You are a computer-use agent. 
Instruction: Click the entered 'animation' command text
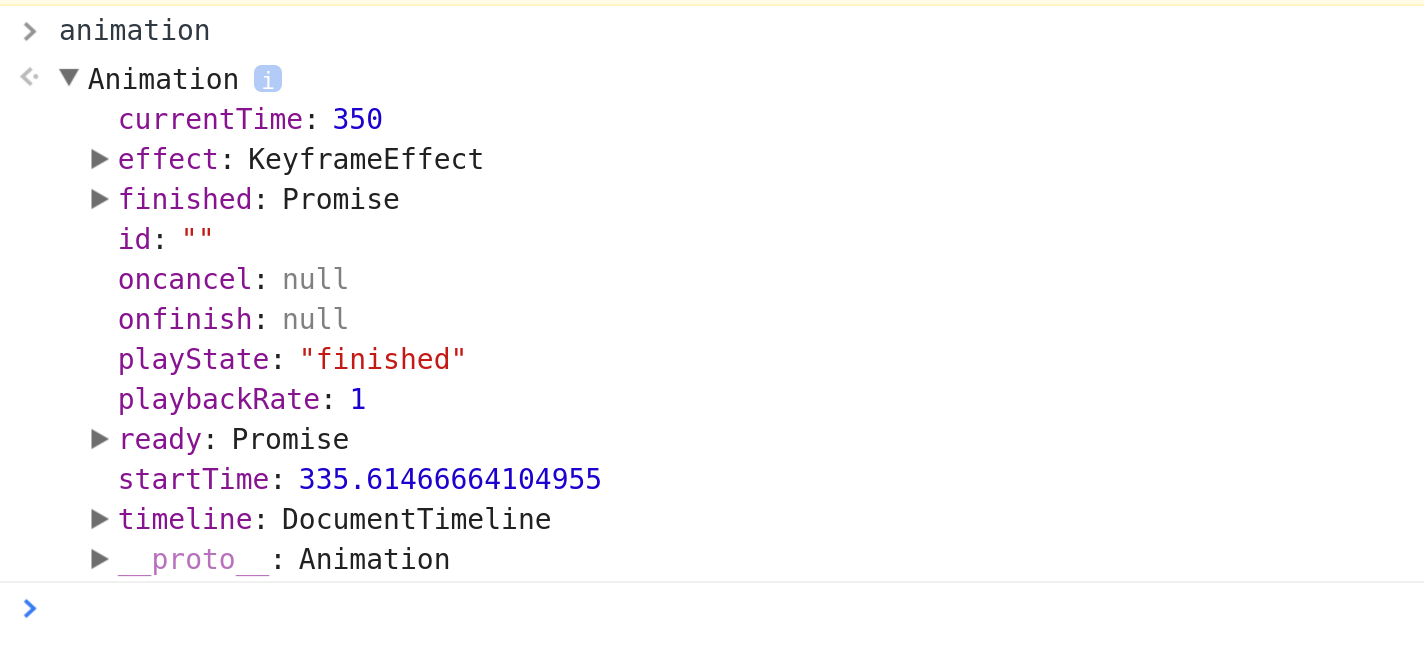point(135,31)
